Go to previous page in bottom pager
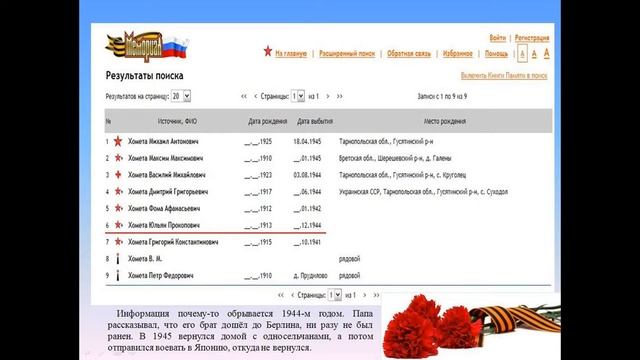640x360 pixels. click(x=292, y=295)
